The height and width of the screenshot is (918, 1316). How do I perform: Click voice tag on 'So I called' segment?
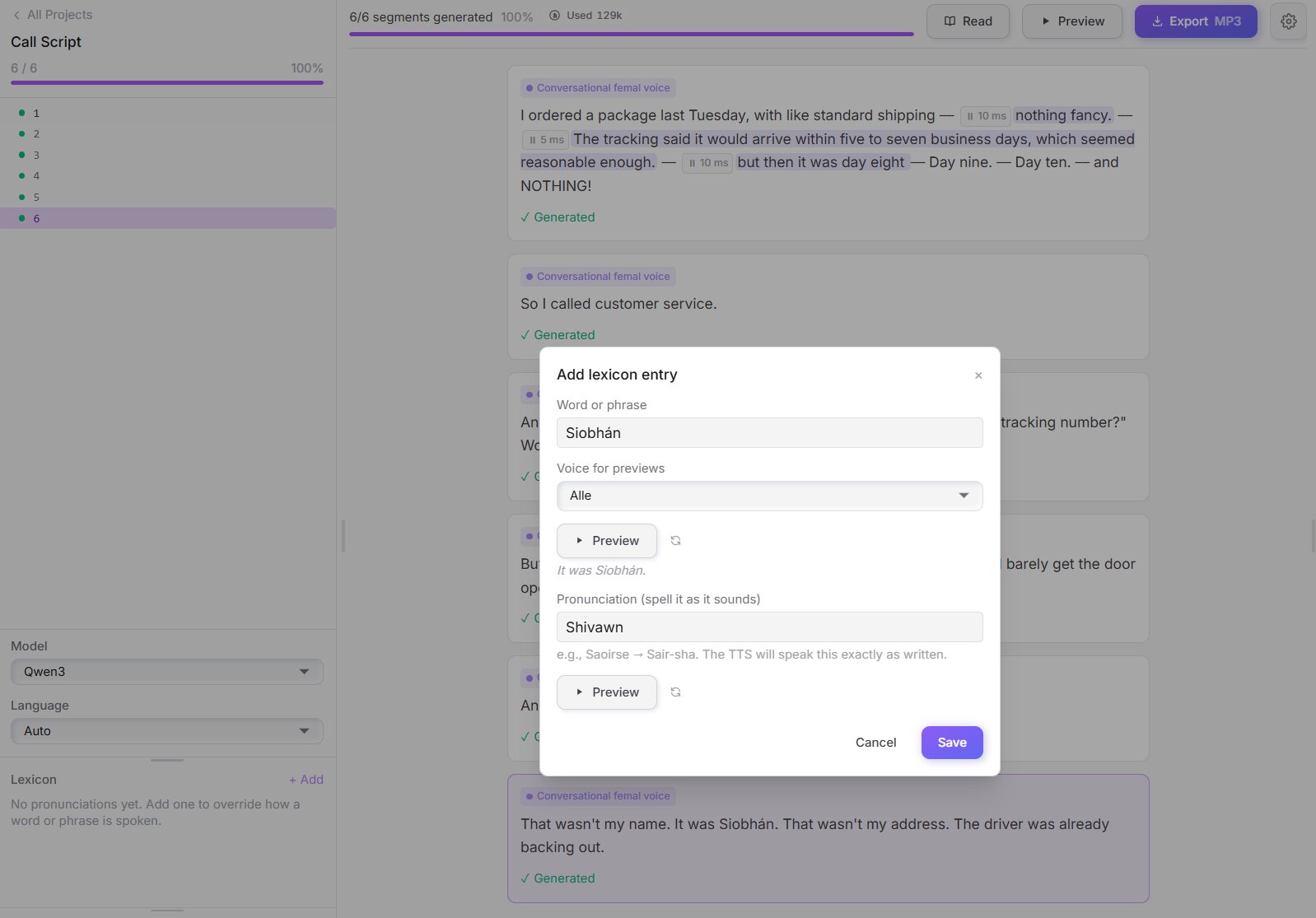coord(598,277)
